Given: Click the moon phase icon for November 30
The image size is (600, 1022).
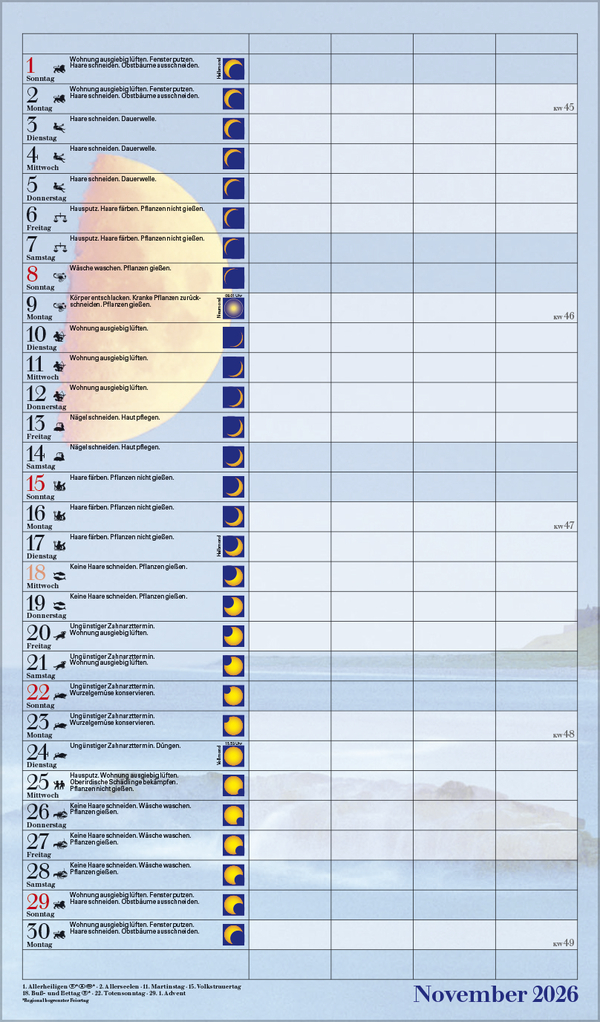Looking at the screenshot, I should tap(233, 935).
